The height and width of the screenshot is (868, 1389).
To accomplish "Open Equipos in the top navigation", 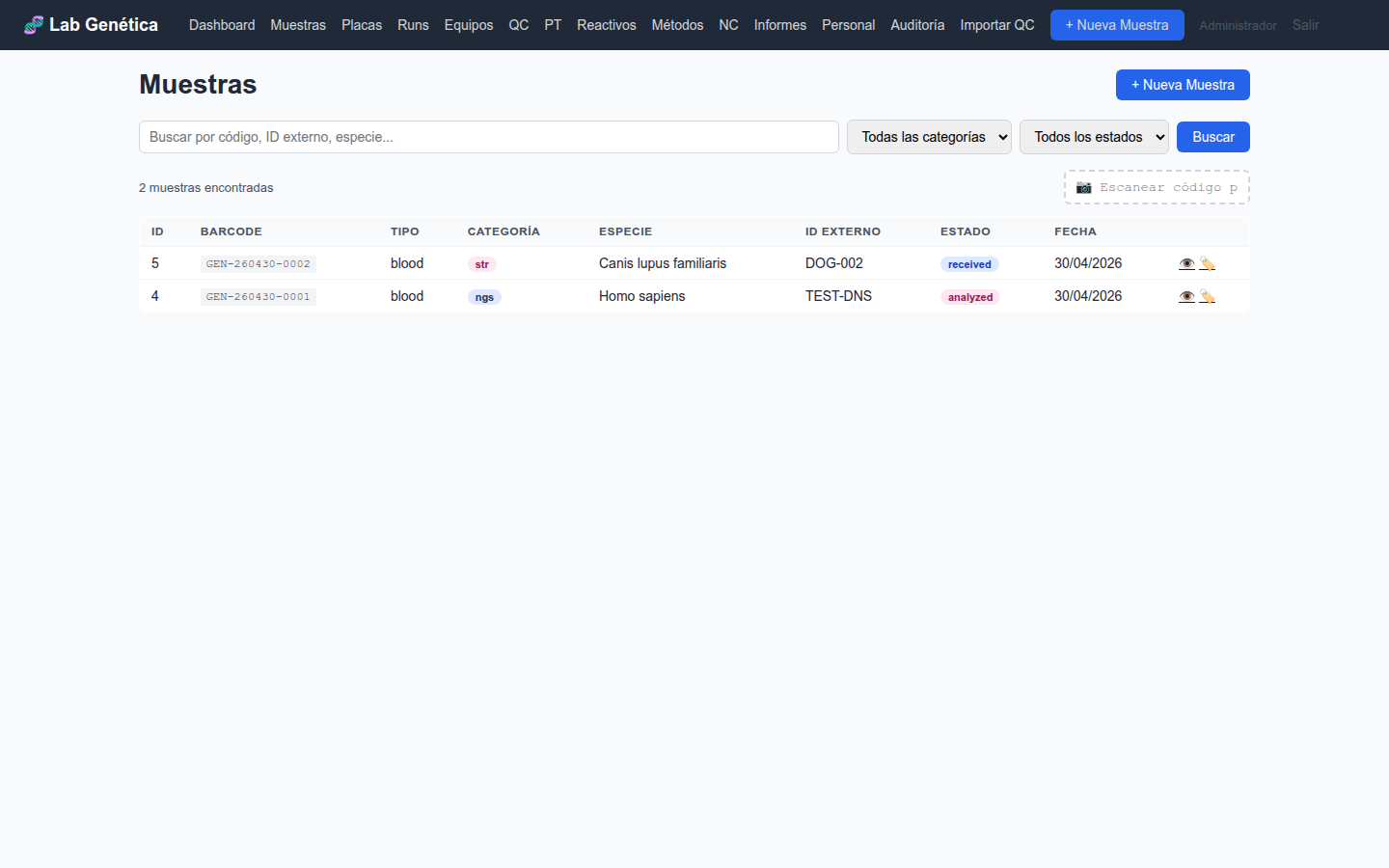I will pyautogui.click(x=469, y=25).
